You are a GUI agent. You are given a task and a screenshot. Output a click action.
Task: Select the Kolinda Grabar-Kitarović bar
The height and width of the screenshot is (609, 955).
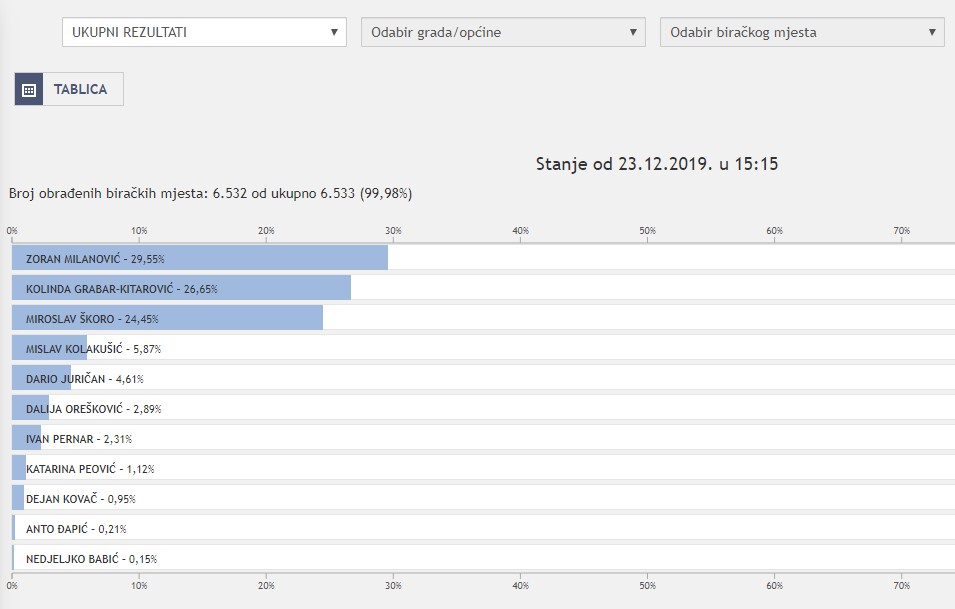[x=181, y=288]
